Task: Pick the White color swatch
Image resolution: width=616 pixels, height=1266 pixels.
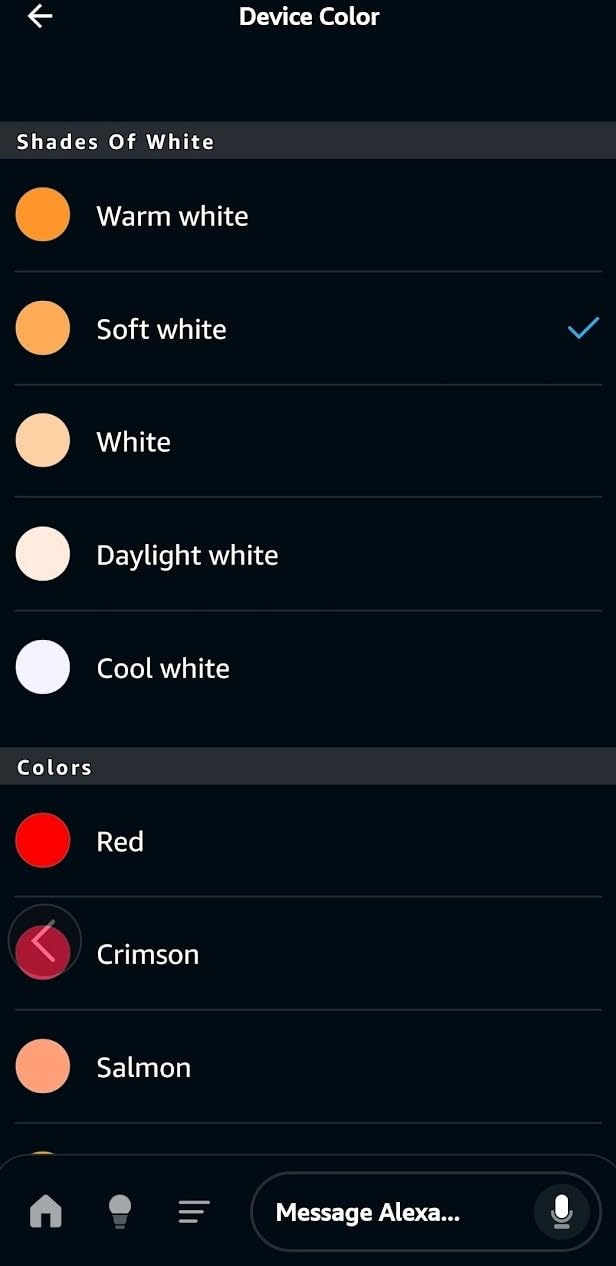Action: click(x=43, y=441)
